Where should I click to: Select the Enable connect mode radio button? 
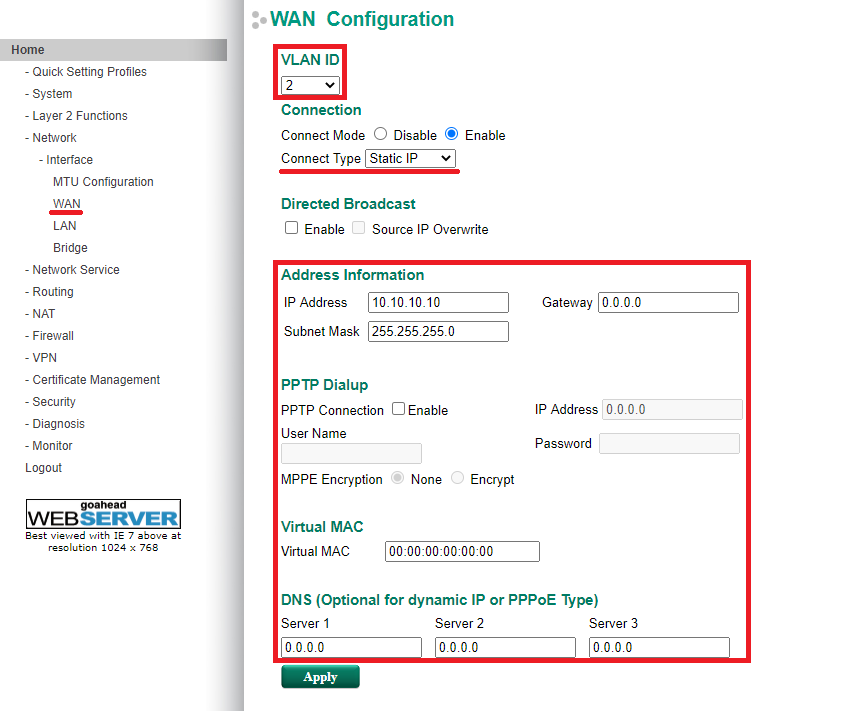[x=452, y=134]
